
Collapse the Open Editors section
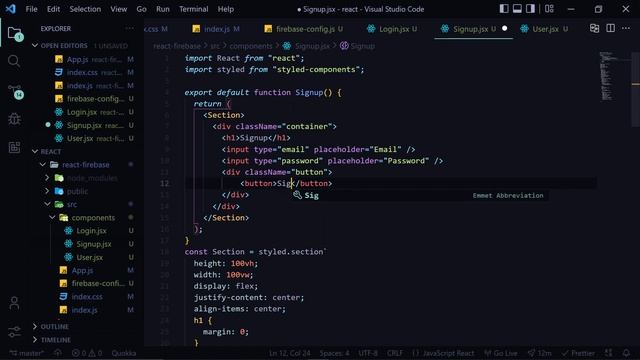[x=35, y=46]
